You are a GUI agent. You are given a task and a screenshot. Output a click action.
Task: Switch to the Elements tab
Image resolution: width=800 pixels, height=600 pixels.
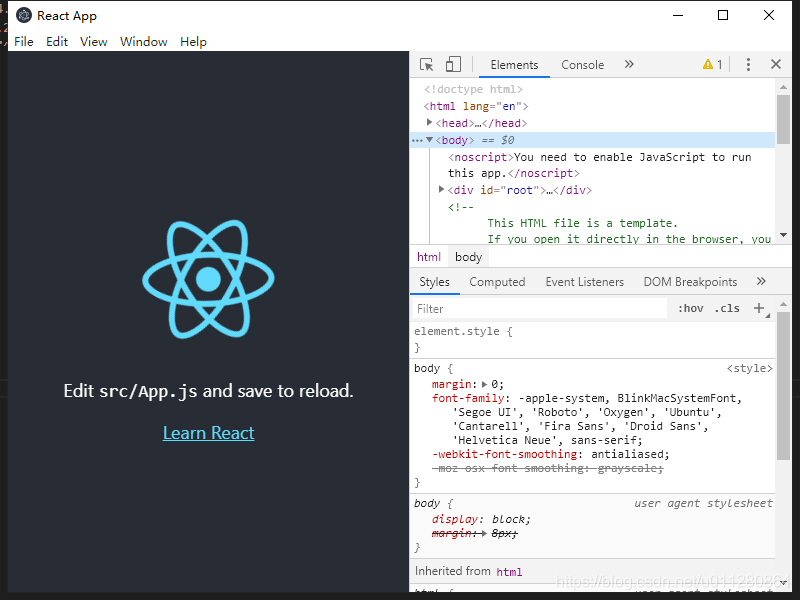pyautogui.click(x=514, y=65)
